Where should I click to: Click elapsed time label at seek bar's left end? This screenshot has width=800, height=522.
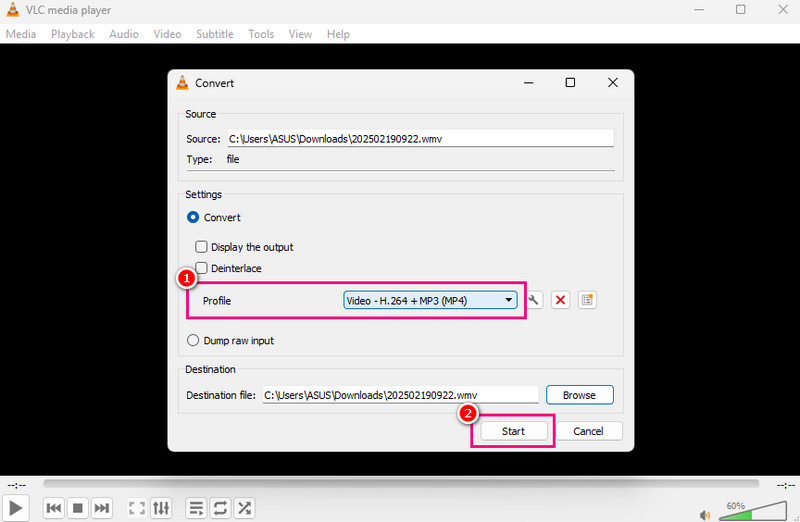(x=17, y=485)
